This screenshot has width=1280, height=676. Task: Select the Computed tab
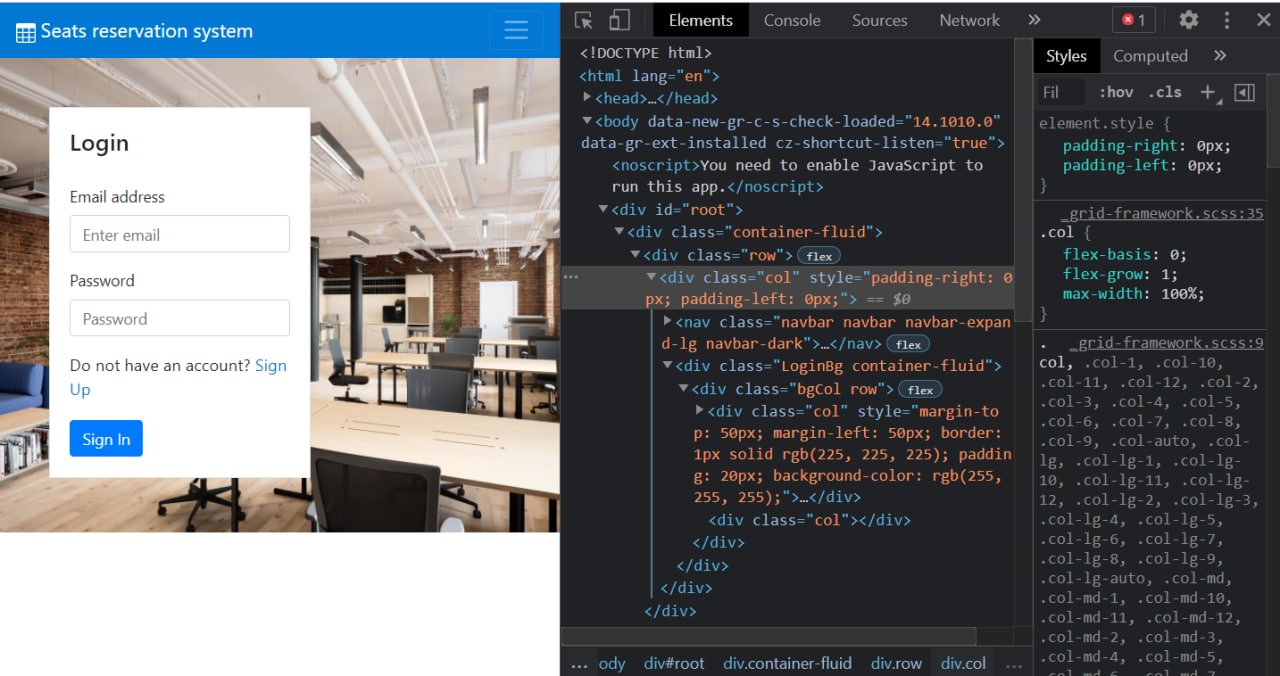(1150, 56)
